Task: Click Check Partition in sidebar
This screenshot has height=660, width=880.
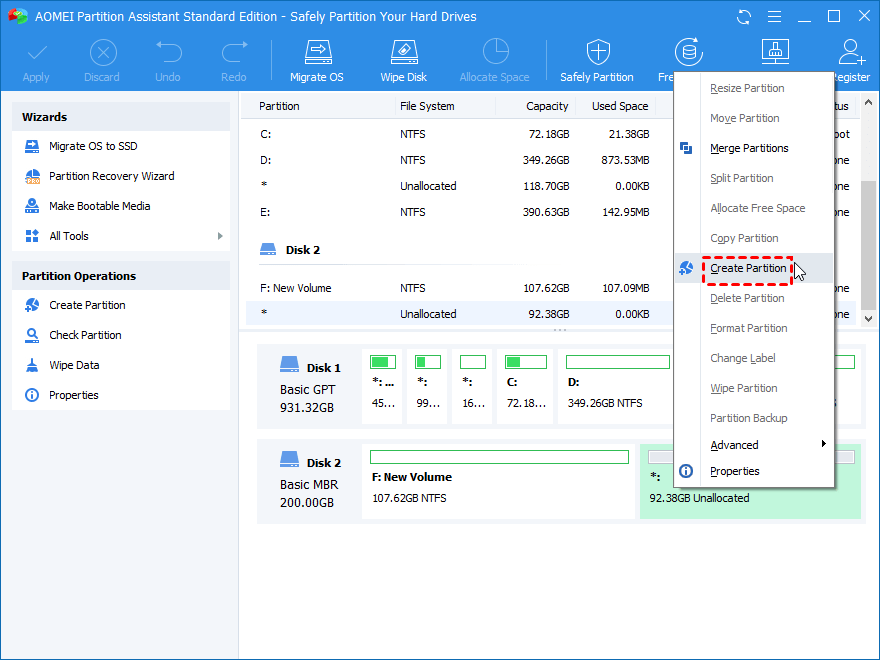Action: [x=85, y=335]
